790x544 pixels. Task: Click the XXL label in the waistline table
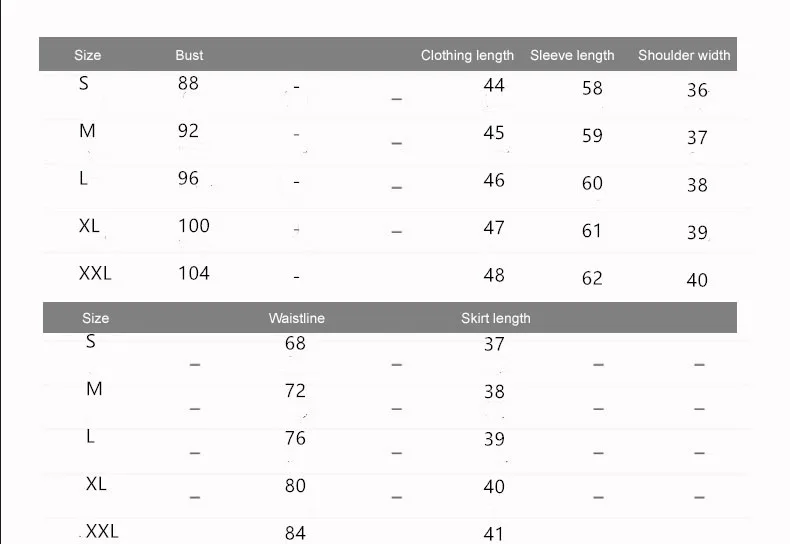[102, 531]
